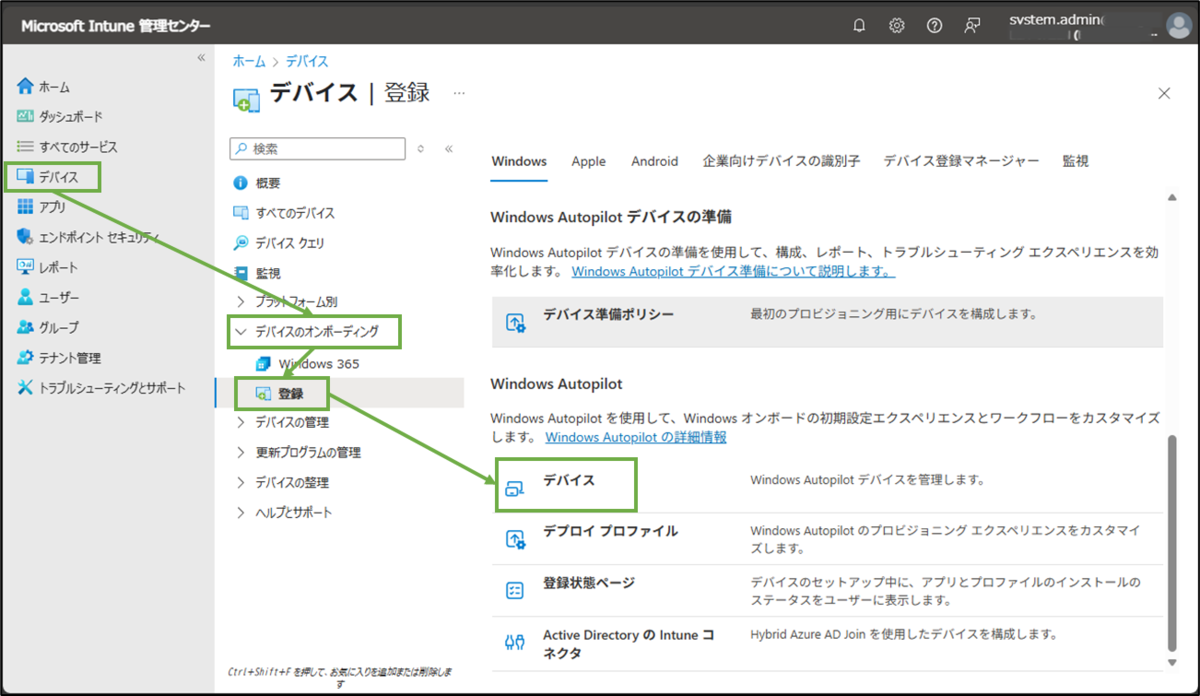Click the レポート monitor icon

click(26, 267)
